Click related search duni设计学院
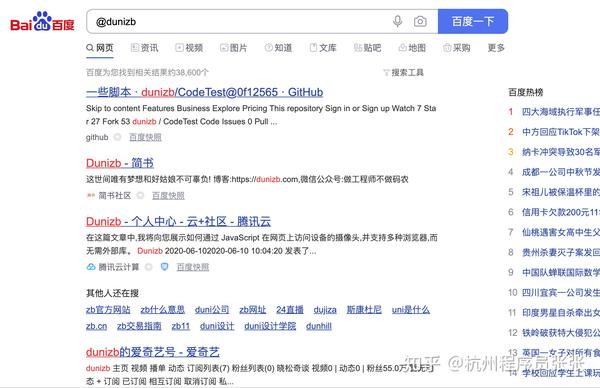Viewport: 600px width, 388px height. tap(270, 326)
